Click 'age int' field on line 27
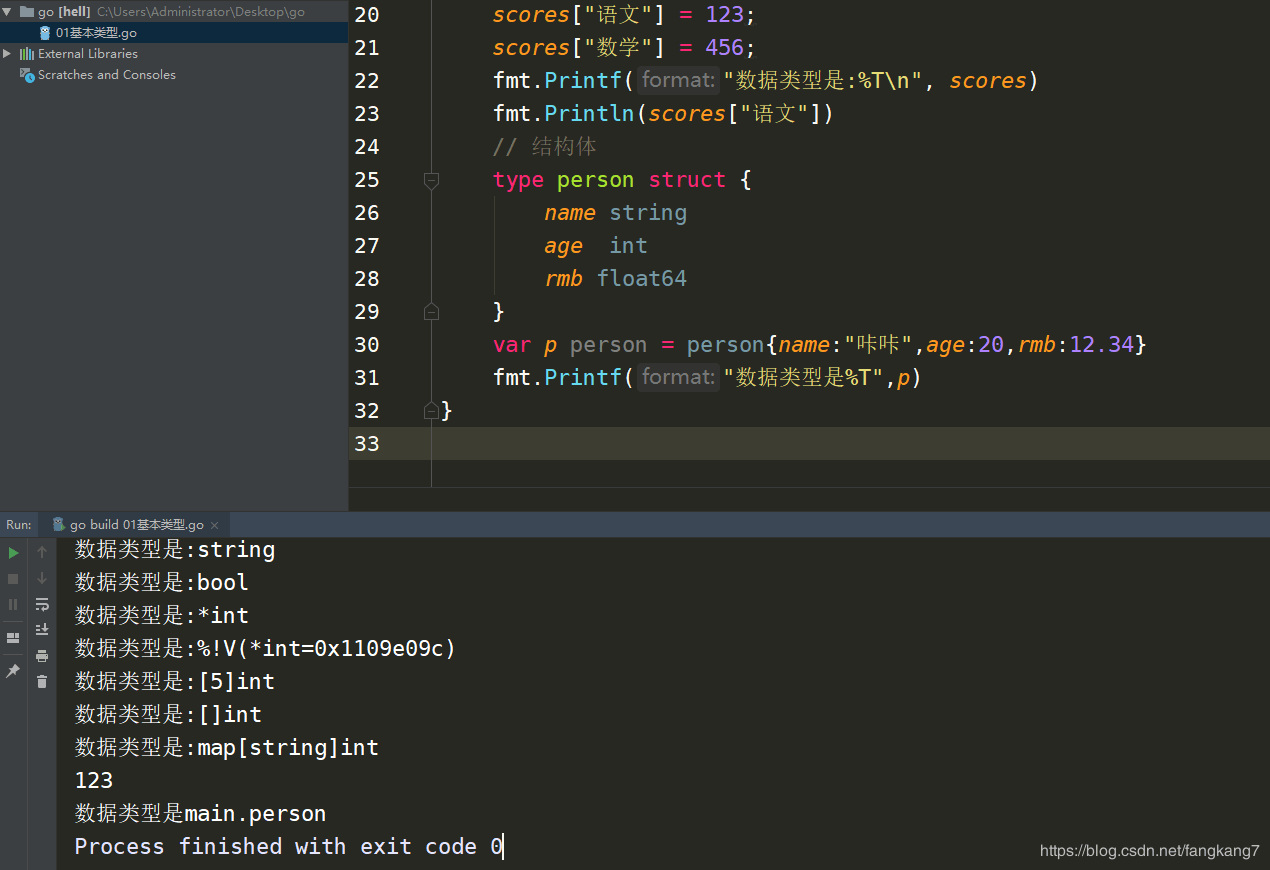 596,246
